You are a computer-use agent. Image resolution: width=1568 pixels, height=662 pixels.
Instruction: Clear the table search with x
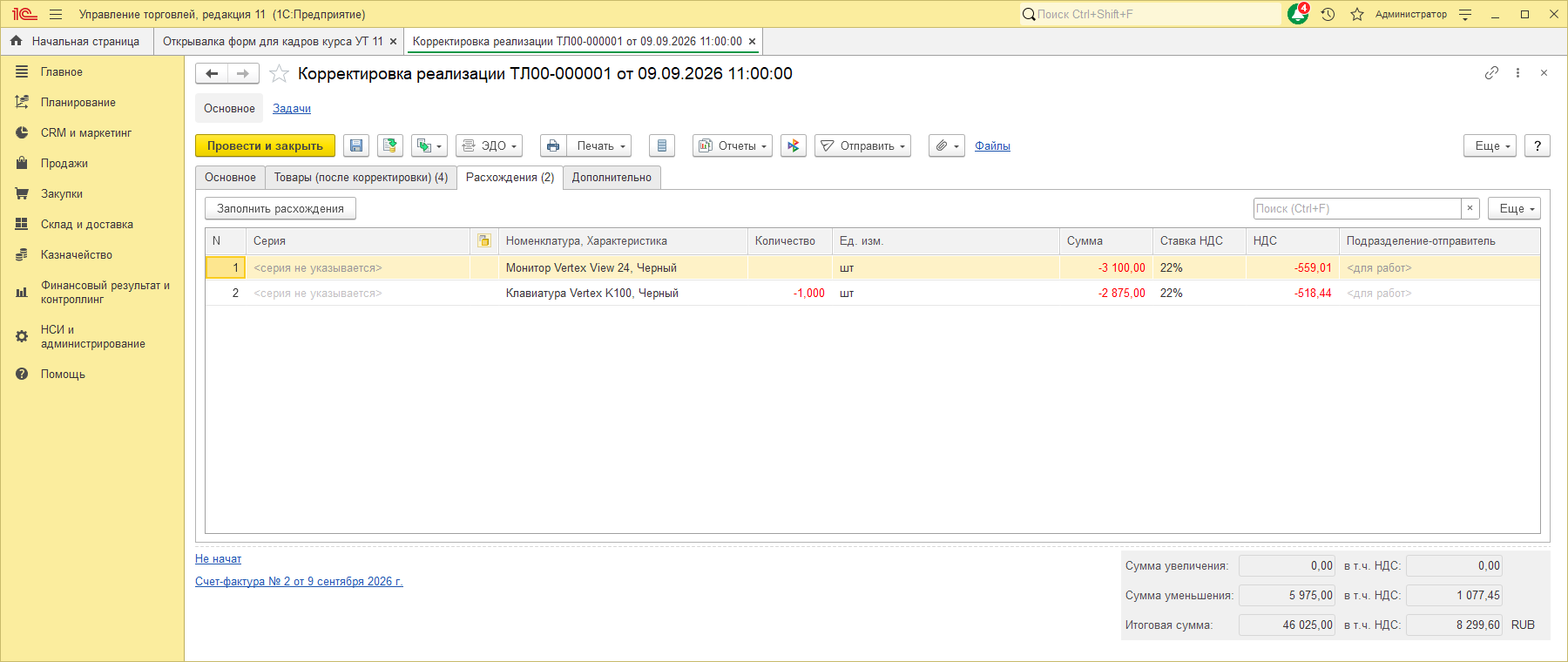pos(1470,208)
